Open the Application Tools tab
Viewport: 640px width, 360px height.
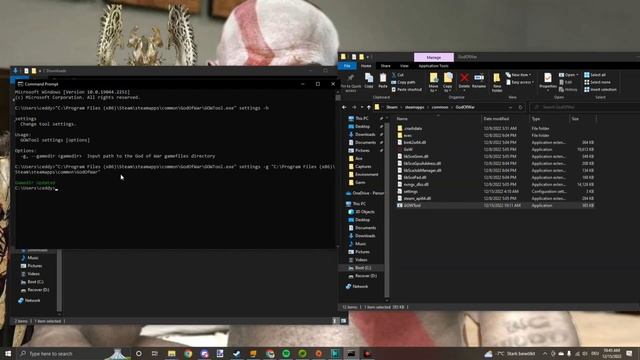[433, 66]
